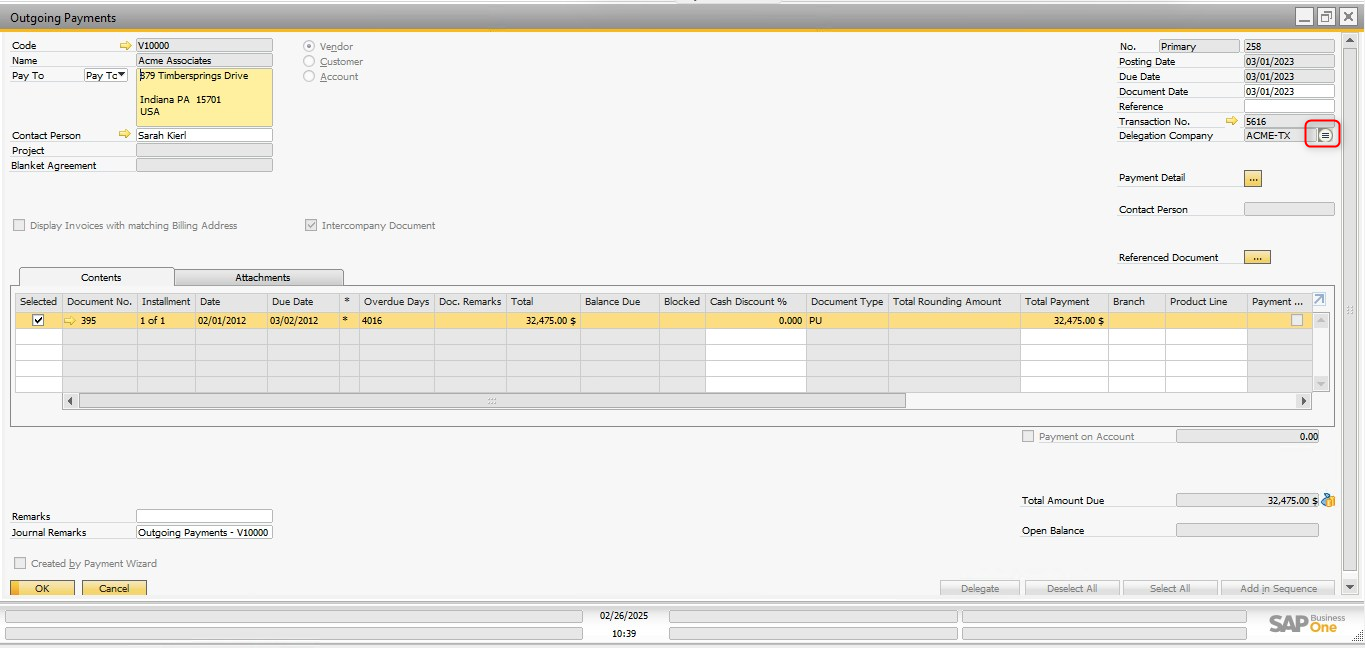This screenshot has width=1365, height=648.
Task: Open the Primary series dropdown
Action: [1198, 46]
